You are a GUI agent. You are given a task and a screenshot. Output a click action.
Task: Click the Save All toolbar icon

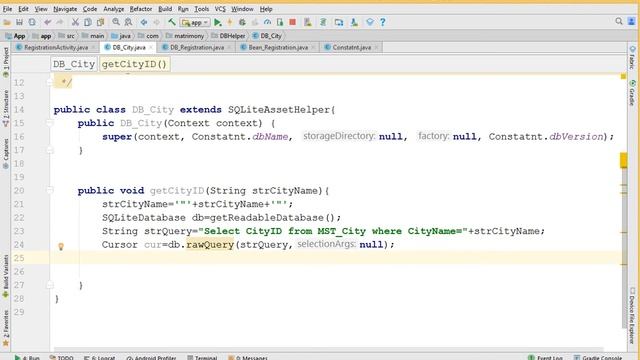[x=19, y=22]
